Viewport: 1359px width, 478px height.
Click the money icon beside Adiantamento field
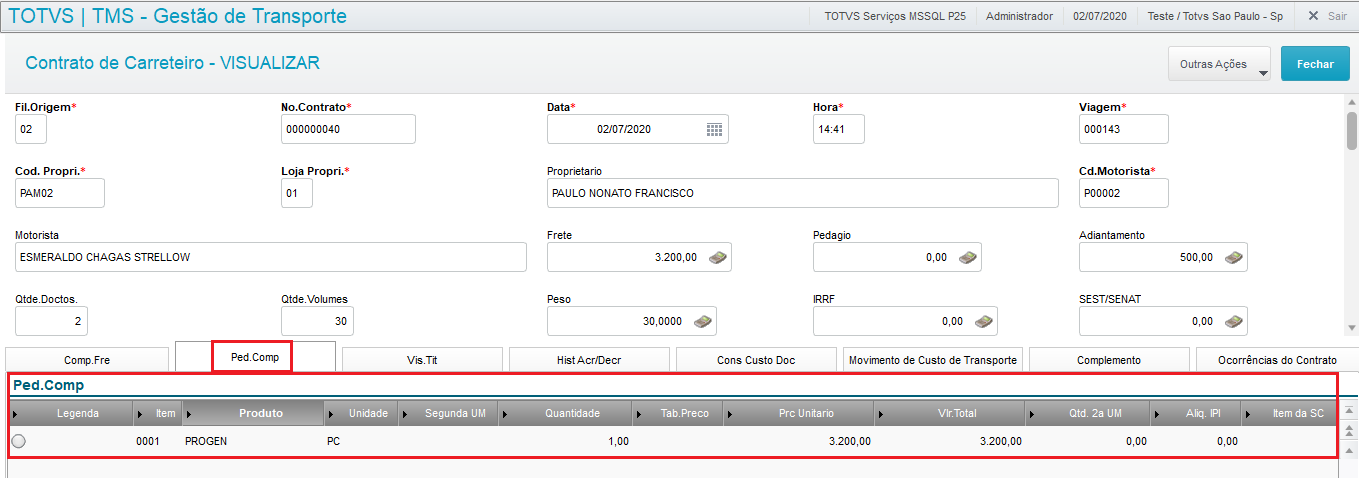(1234, 257)
